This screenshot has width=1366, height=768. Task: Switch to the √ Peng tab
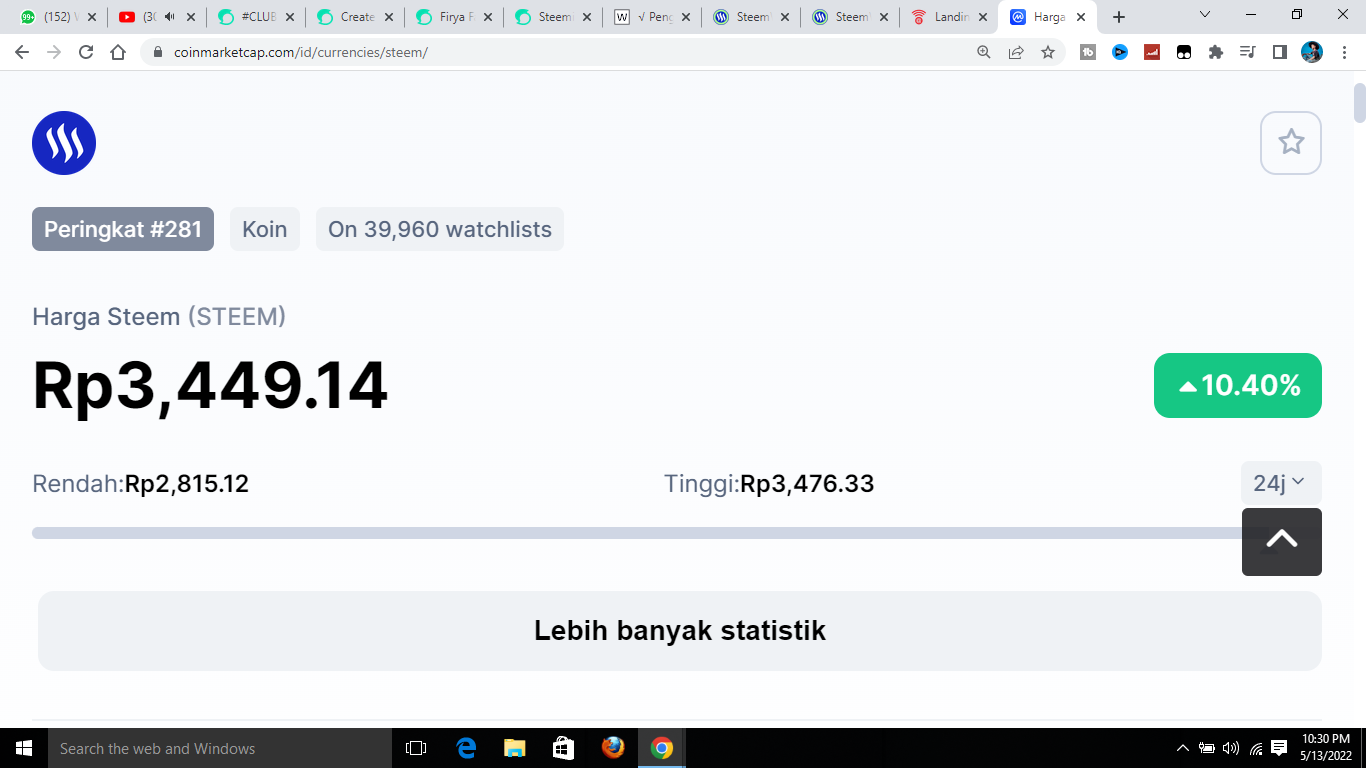(x=651, y=17)
